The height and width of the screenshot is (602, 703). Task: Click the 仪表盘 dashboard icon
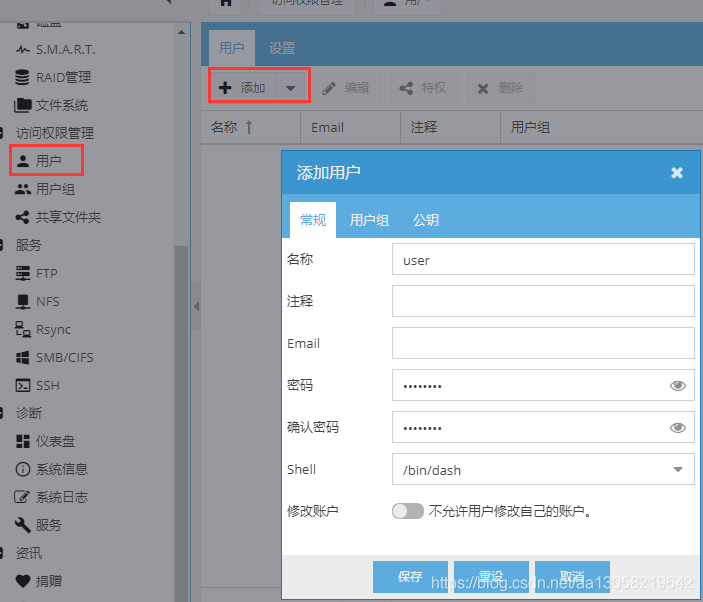[22, 442]
